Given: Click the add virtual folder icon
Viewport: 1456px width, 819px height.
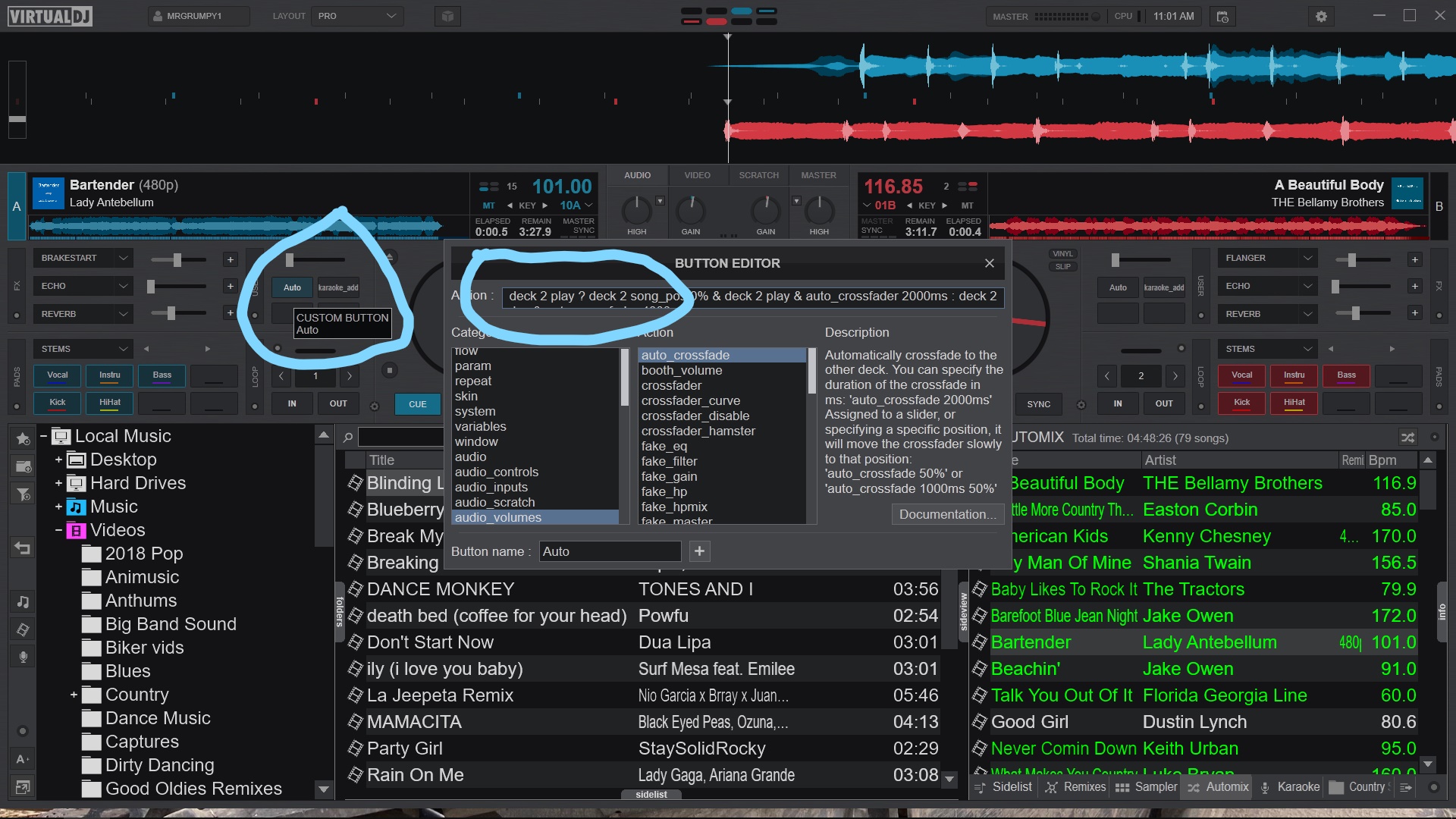Looking at the screenshot, I should 23,466.
